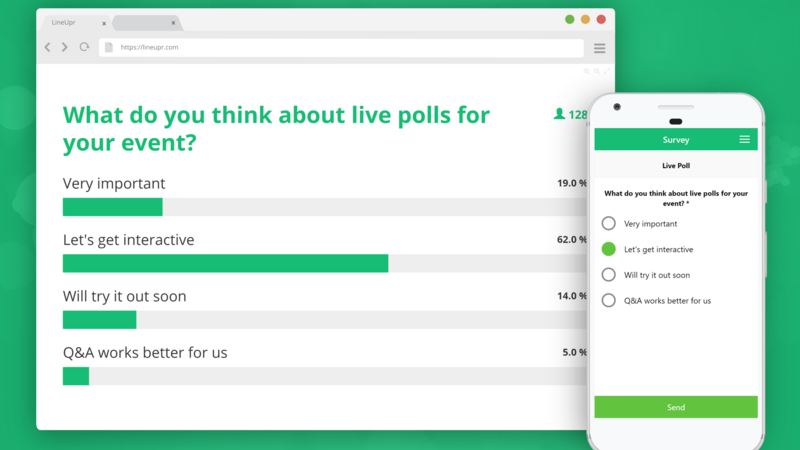
Task: Click the page icon in the address bar
Action: [109, 47]
